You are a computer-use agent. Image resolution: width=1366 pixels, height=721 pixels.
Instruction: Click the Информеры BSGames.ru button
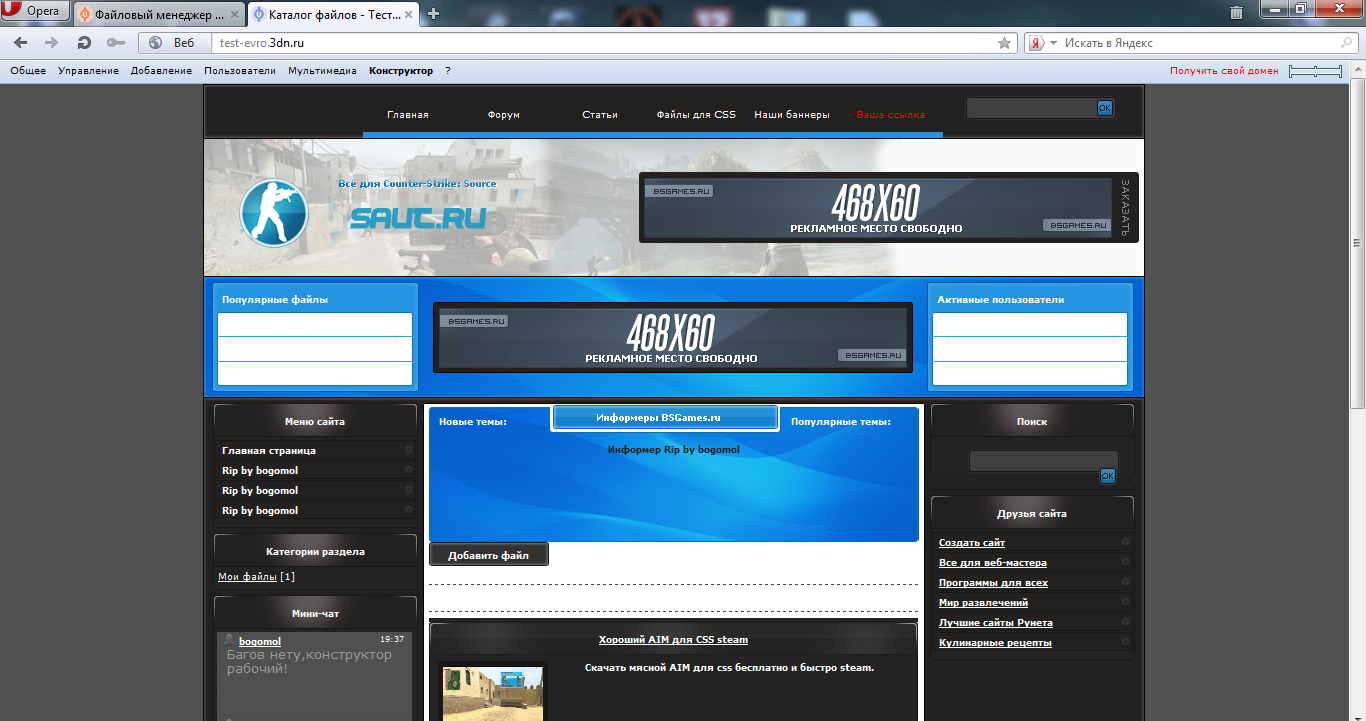[x=665, y=418]
